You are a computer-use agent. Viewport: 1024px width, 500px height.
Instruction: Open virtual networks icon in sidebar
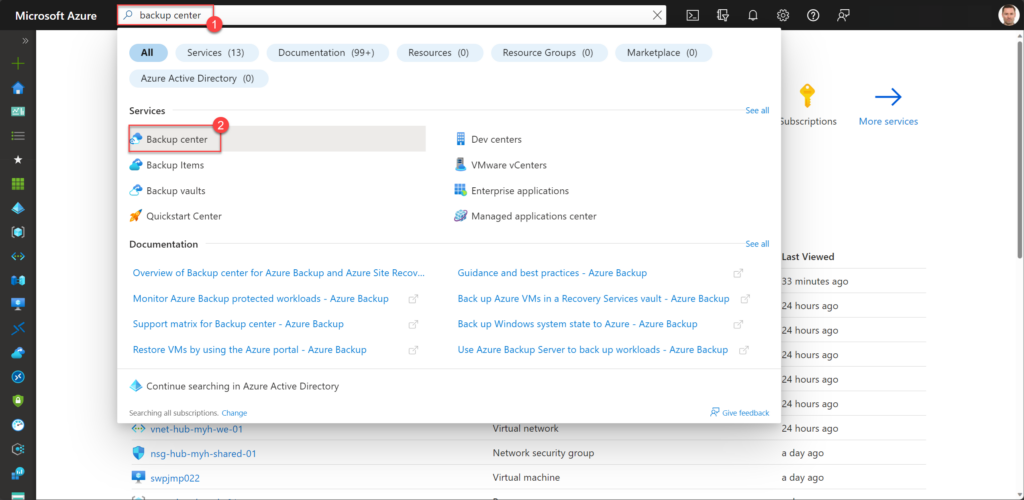(18, 256)
